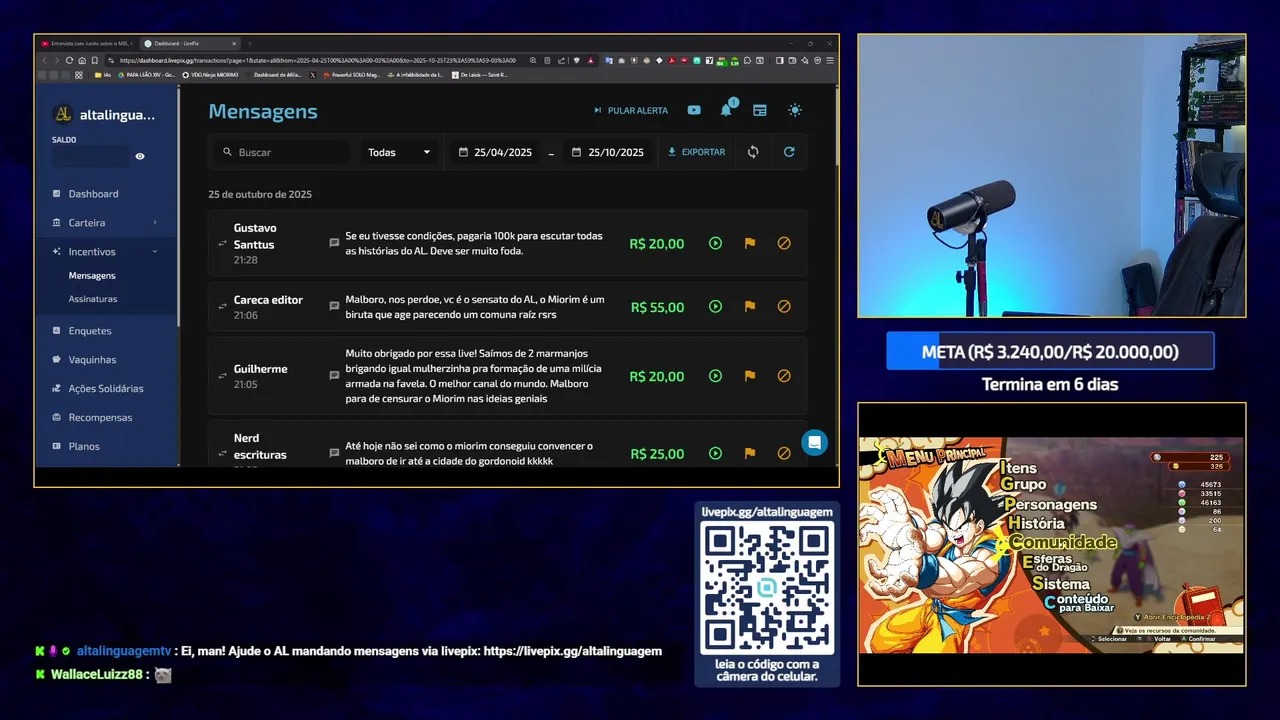This screenshot has width=1280, height=720.
Task: Open the notifications bell with badge
Action: click(x=727, y=109)
